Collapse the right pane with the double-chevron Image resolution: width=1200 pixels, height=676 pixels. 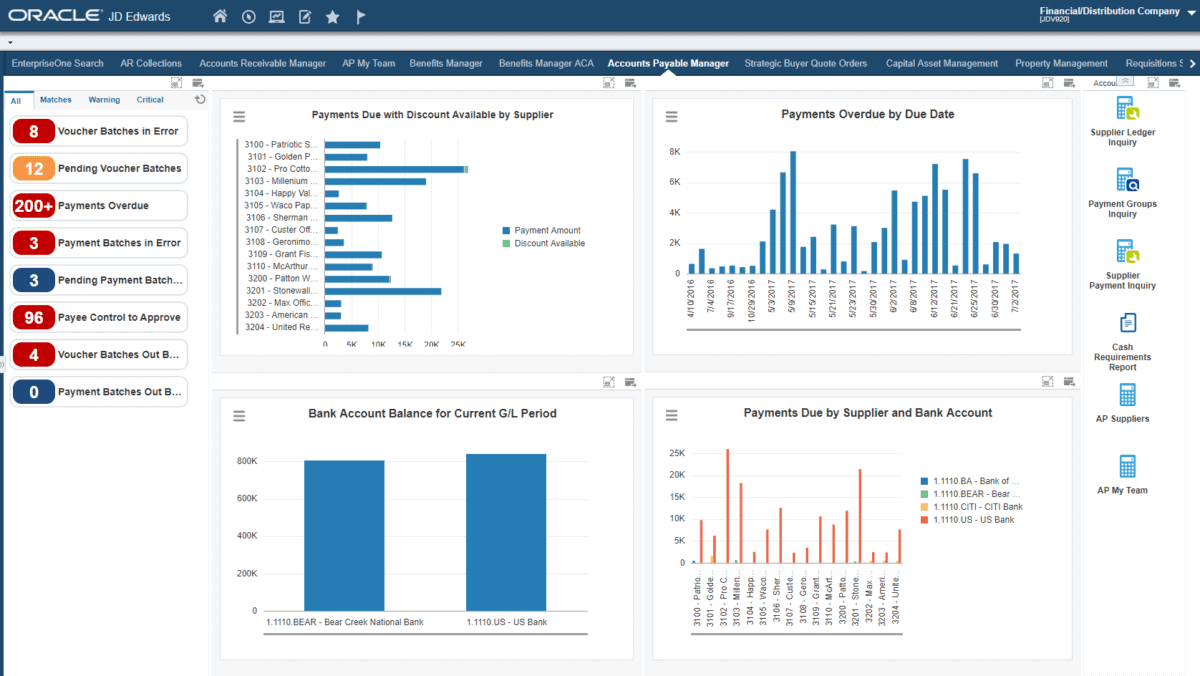tap(1126, 80)
